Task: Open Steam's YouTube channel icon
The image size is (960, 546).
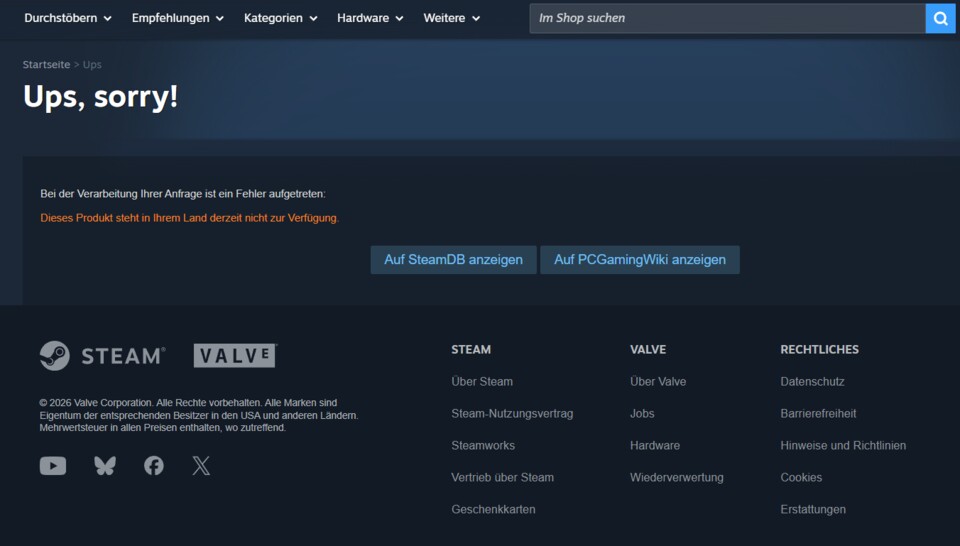Action: [53, 466]
